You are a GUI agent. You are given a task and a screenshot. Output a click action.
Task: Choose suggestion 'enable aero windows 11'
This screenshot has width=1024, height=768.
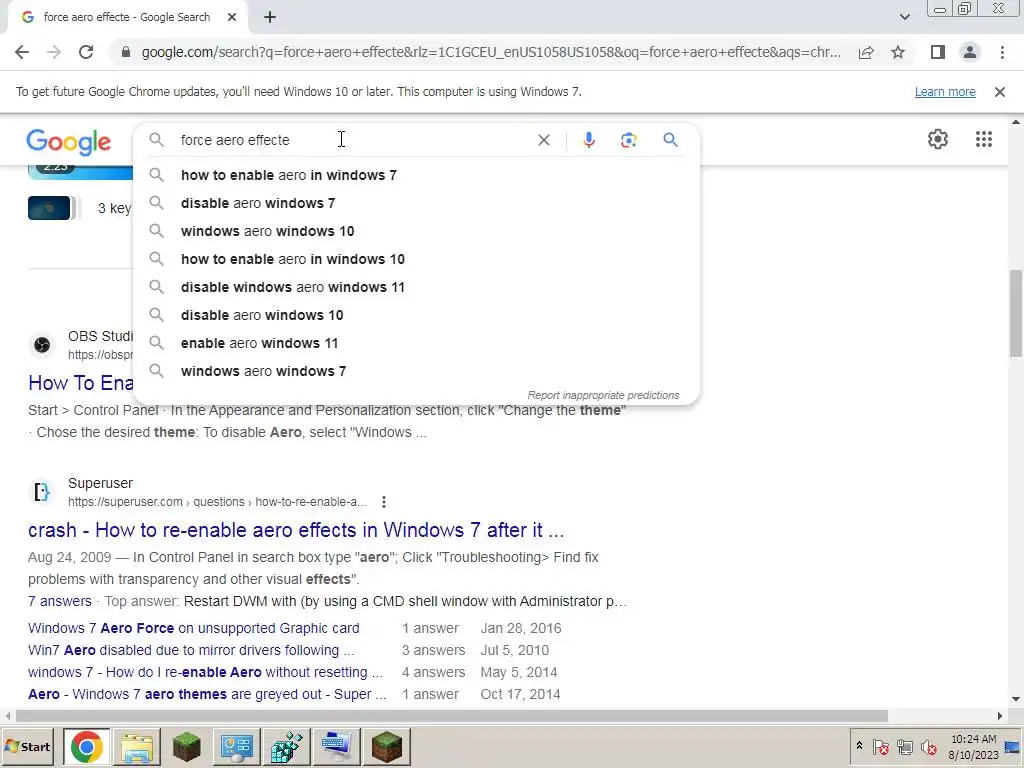click(x=416, y=344)
